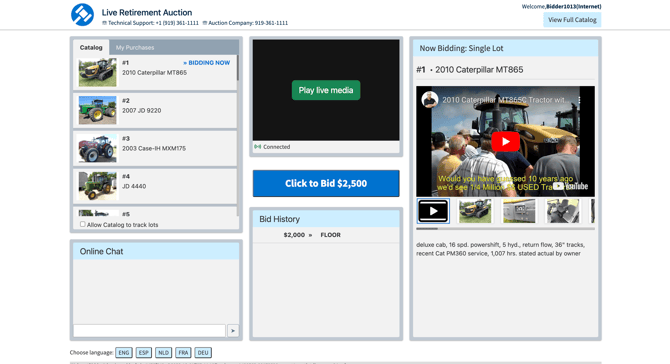Click the channel avatar in the video

pyautogui.click(x=429, y=100)
